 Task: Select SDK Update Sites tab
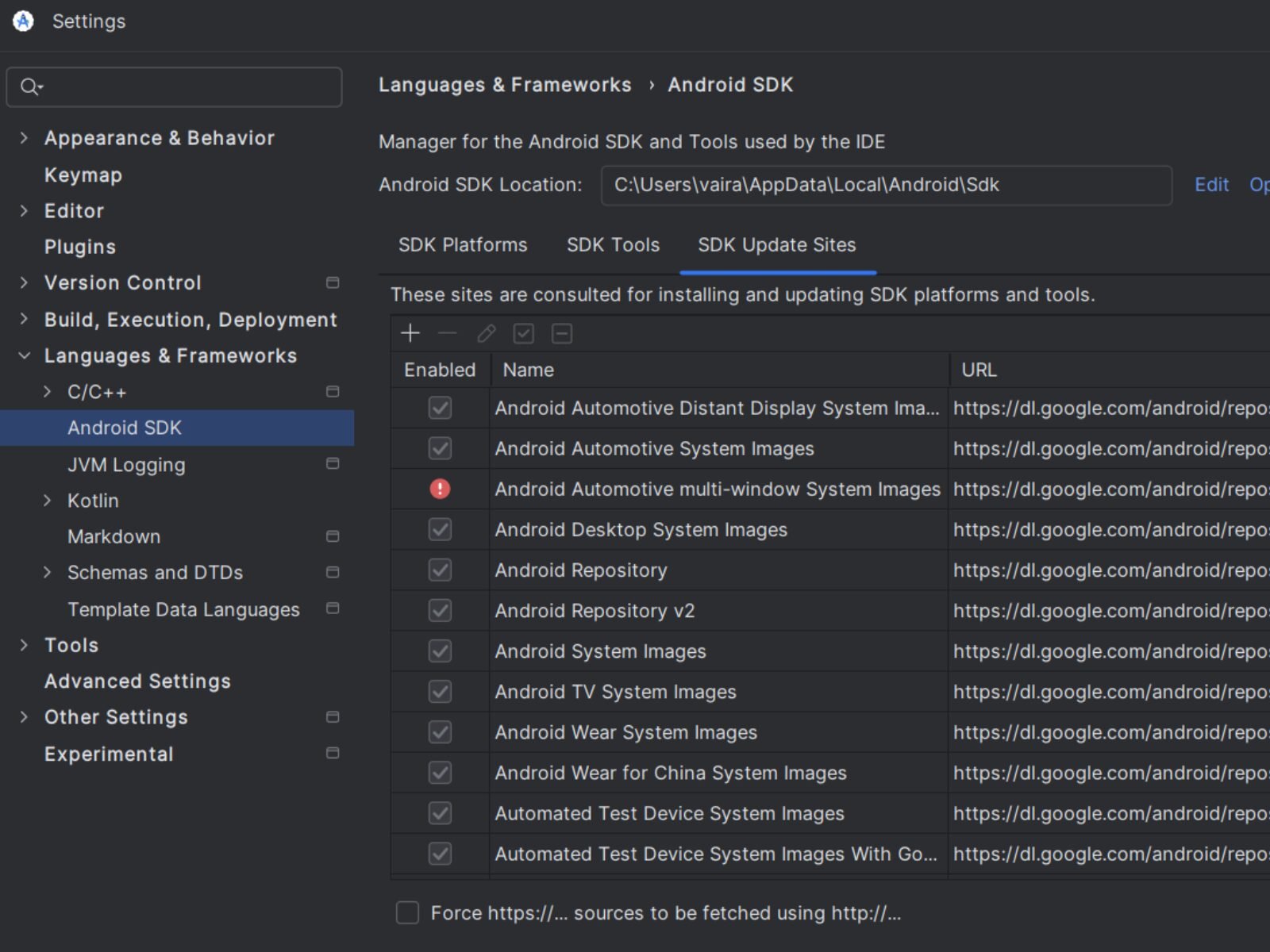(x=777, y=244)
